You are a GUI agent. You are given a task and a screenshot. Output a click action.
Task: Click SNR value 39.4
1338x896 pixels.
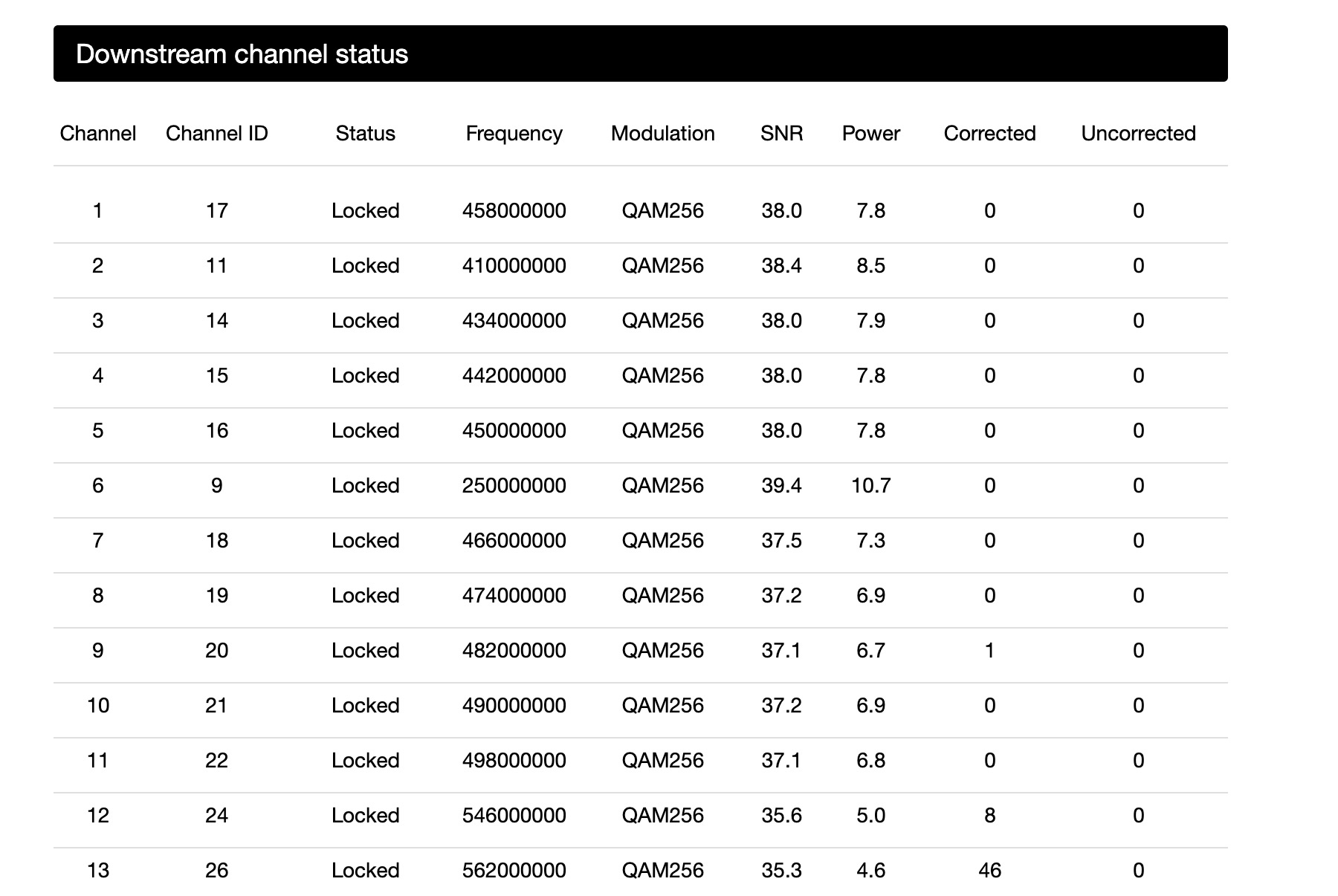pos(781,486)
